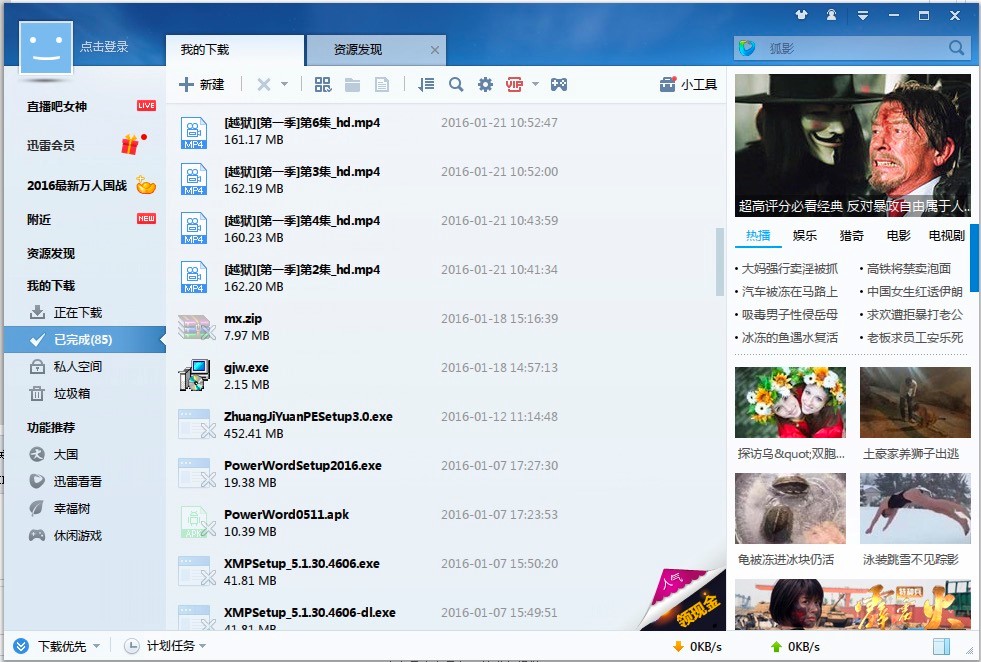Expand the VIP dropdown arrow
This screenshot has width=981, height=662.
coord(535,84)
